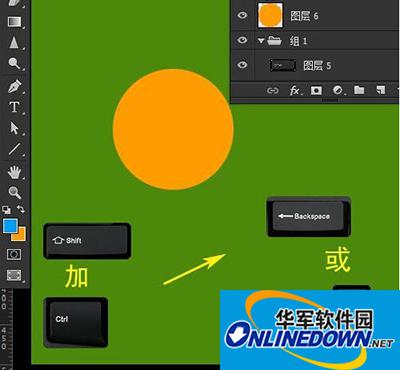
Task: Hide layer 图层 5
Action: (242, 64)
